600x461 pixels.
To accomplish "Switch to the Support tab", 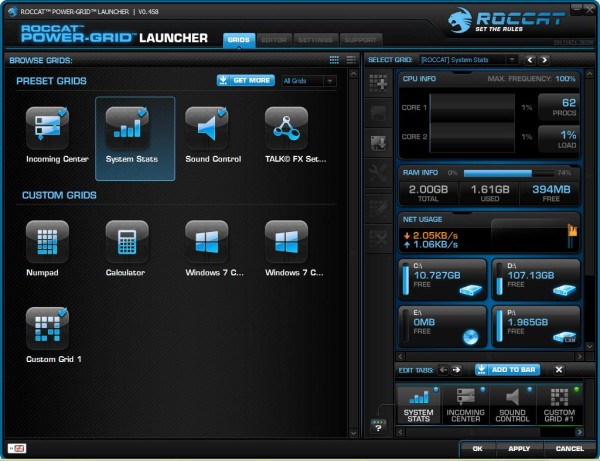I will tap(360, 40).
